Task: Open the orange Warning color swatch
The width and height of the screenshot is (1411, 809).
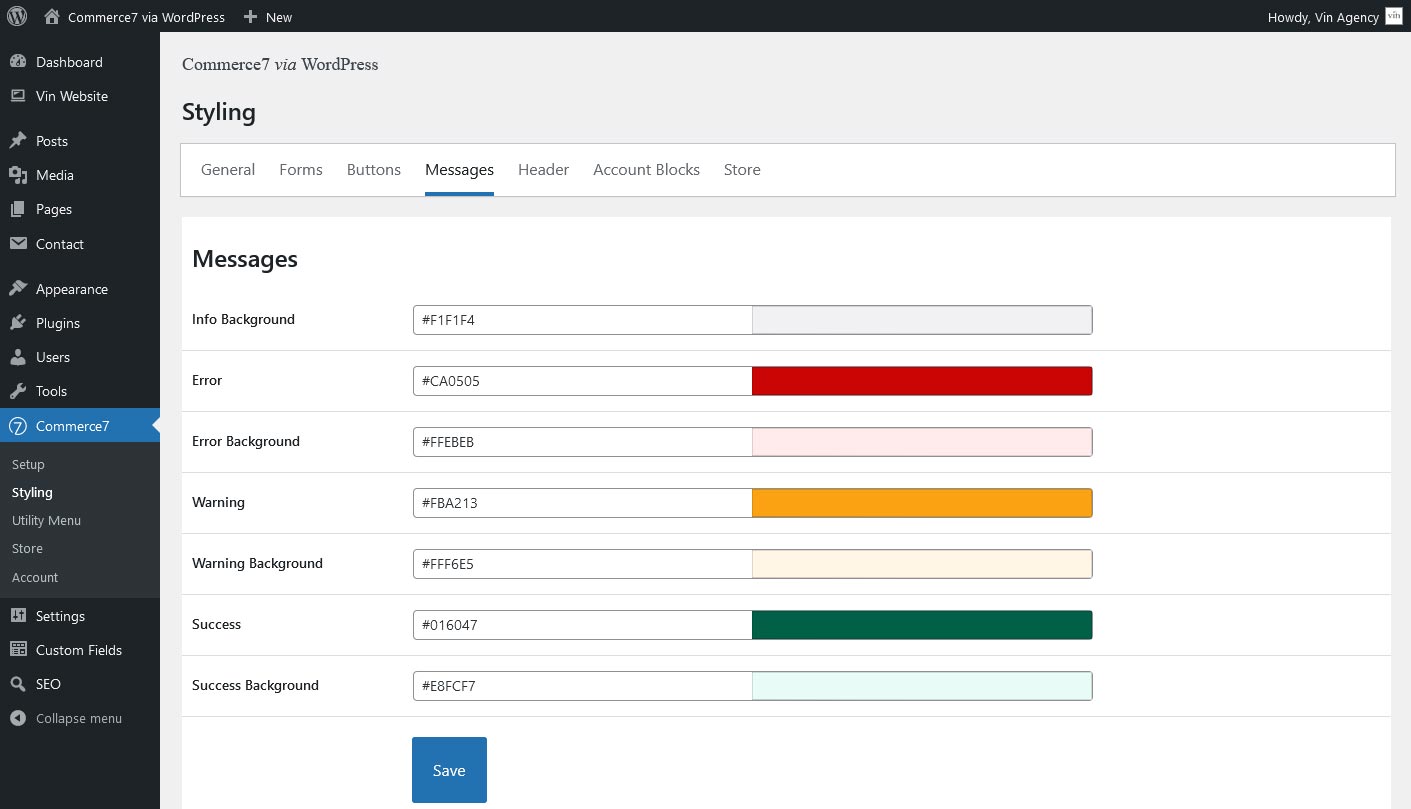Action: click(x=921, y=503)
